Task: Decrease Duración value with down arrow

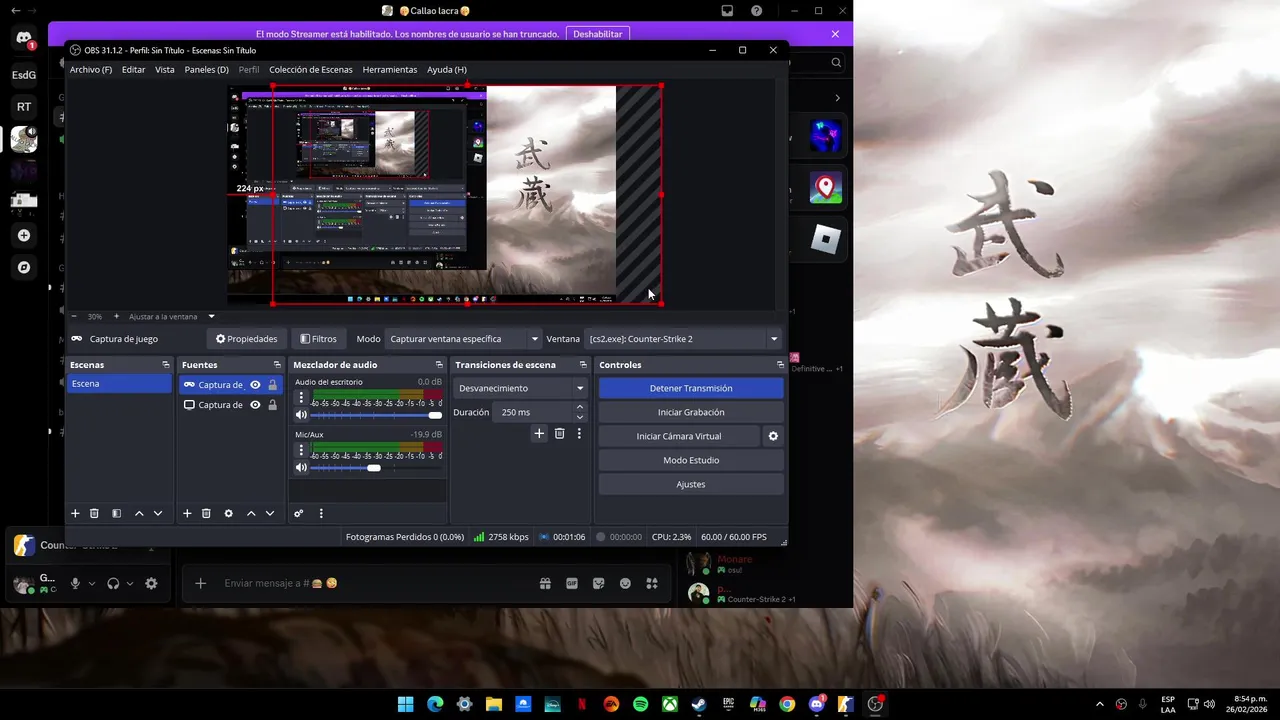Action: coord(580,417)
